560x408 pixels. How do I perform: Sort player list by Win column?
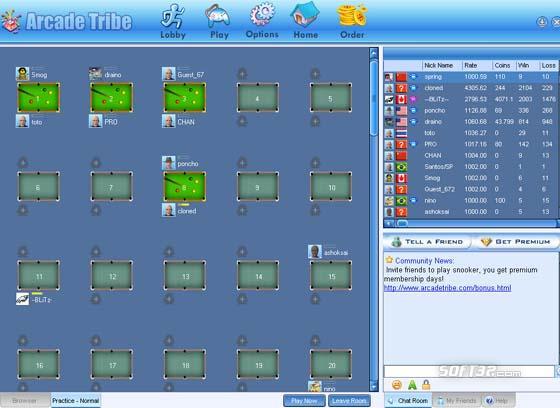(527, 65)
